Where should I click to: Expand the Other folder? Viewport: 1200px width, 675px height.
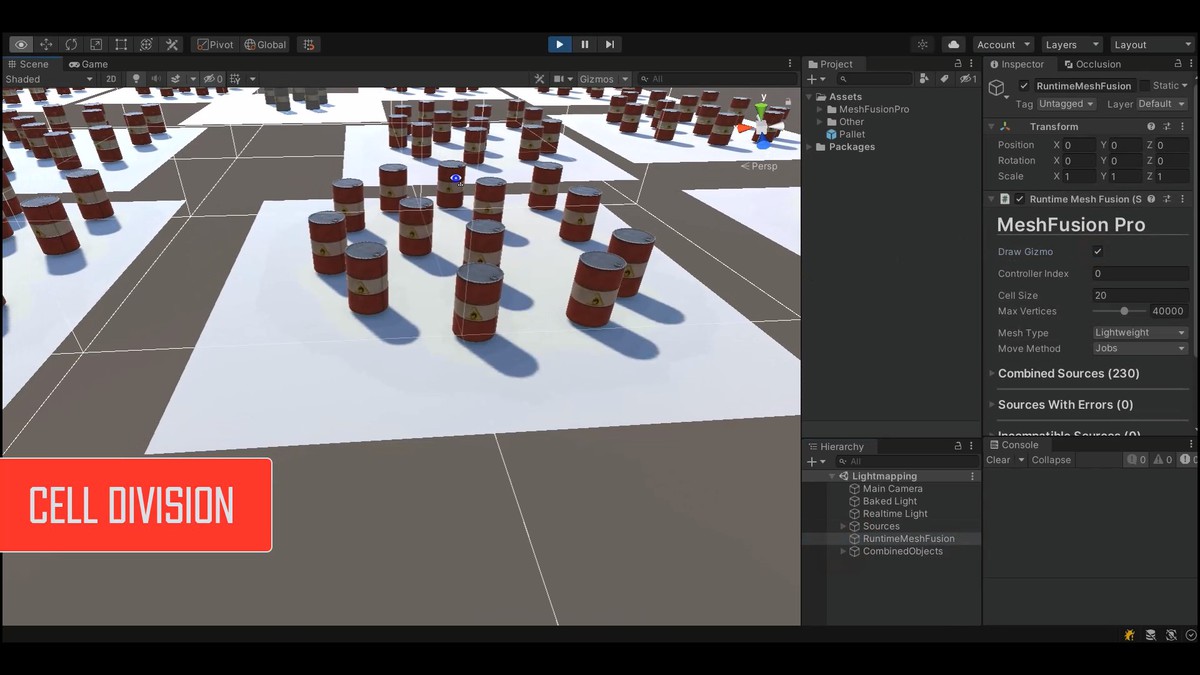click(820, 122)
